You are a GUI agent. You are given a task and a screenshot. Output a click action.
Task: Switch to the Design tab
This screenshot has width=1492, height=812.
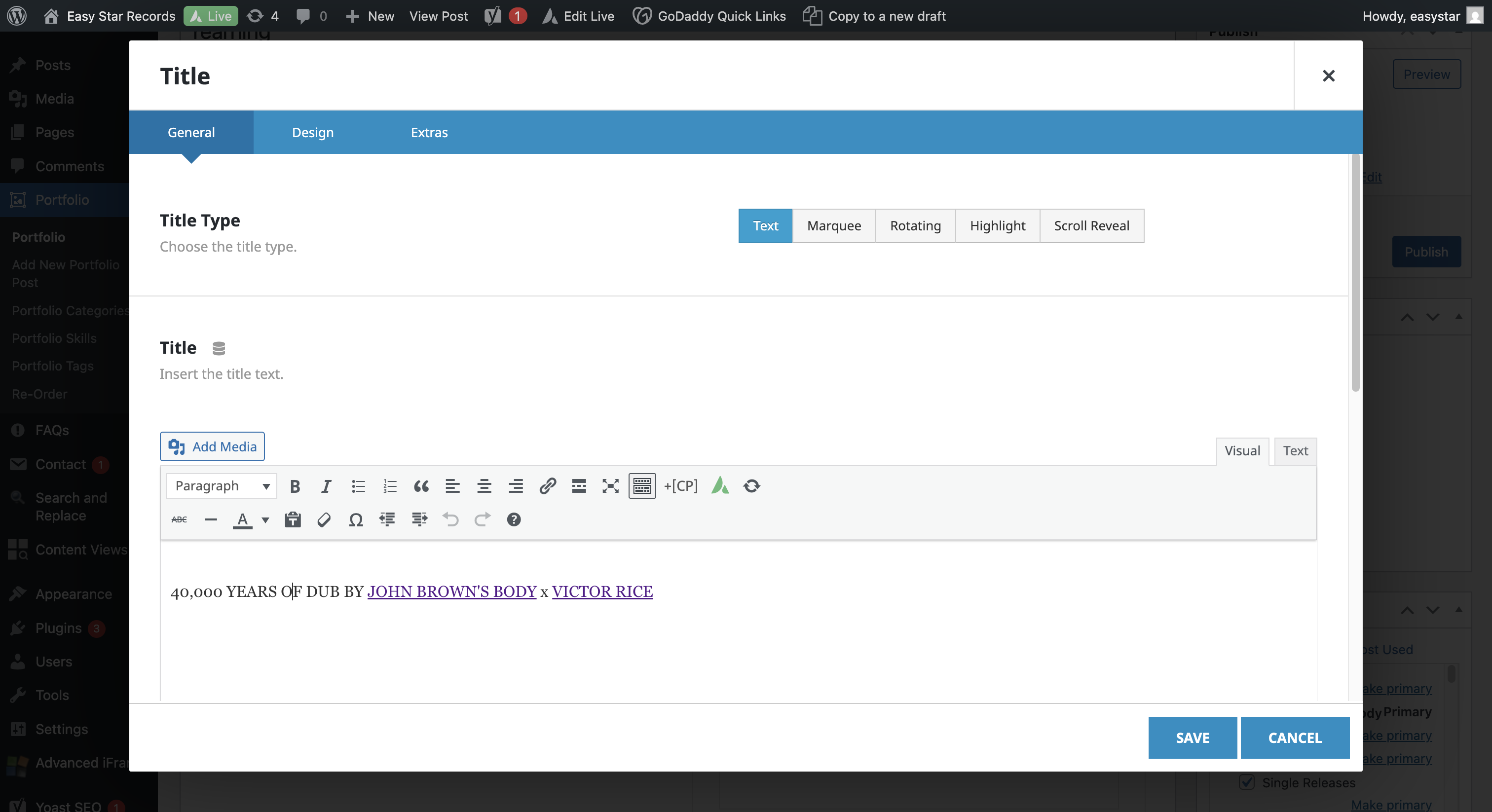pyautogui.click(x=313, y=132)
